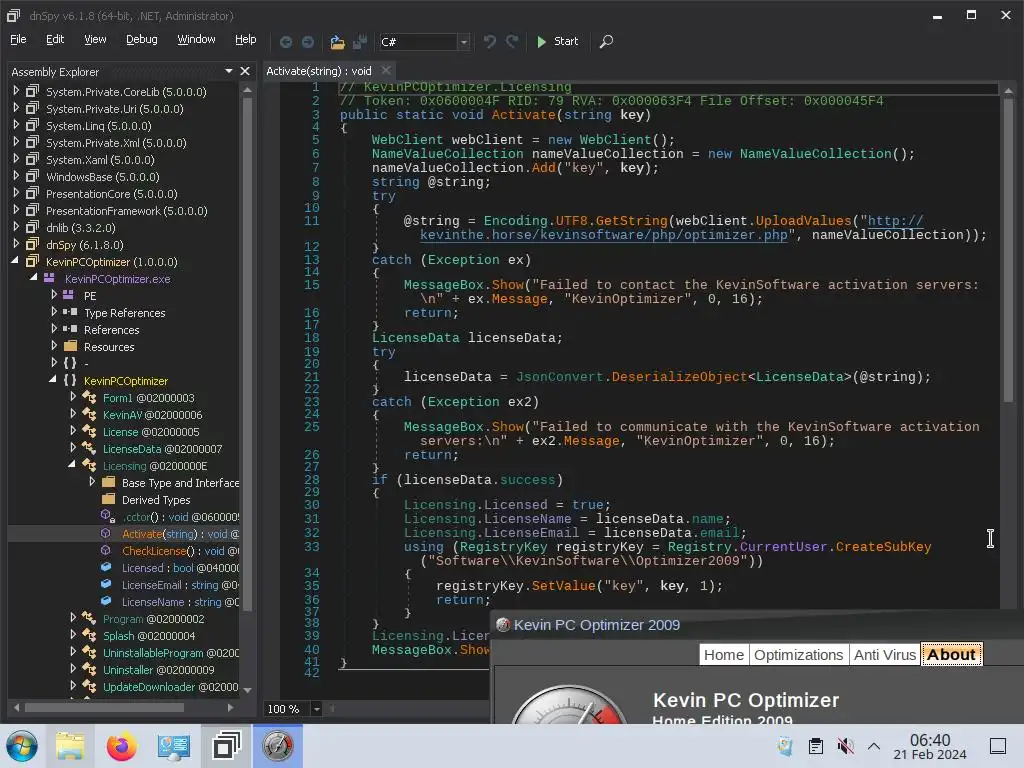Expand the PE node
The width and height of the screenshot is (1024, 768).
(x=54, y=295)
